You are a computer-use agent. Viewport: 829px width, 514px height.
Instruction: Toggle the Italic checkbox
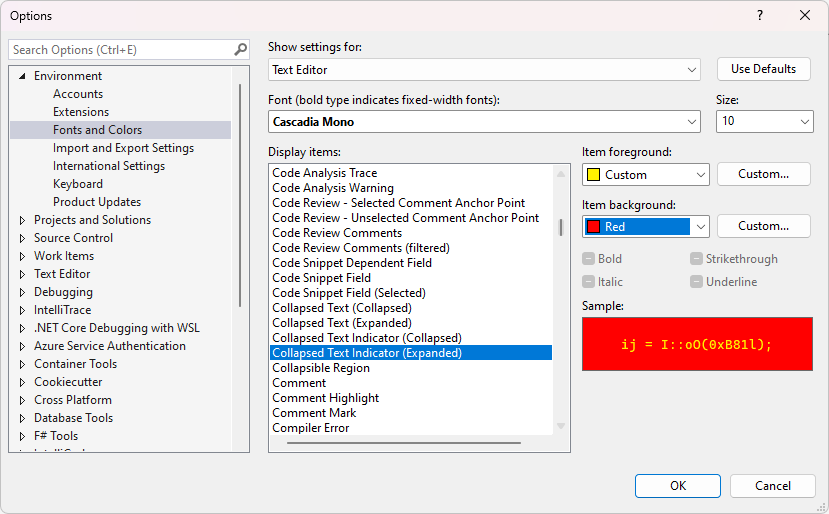tap(588, 281)
